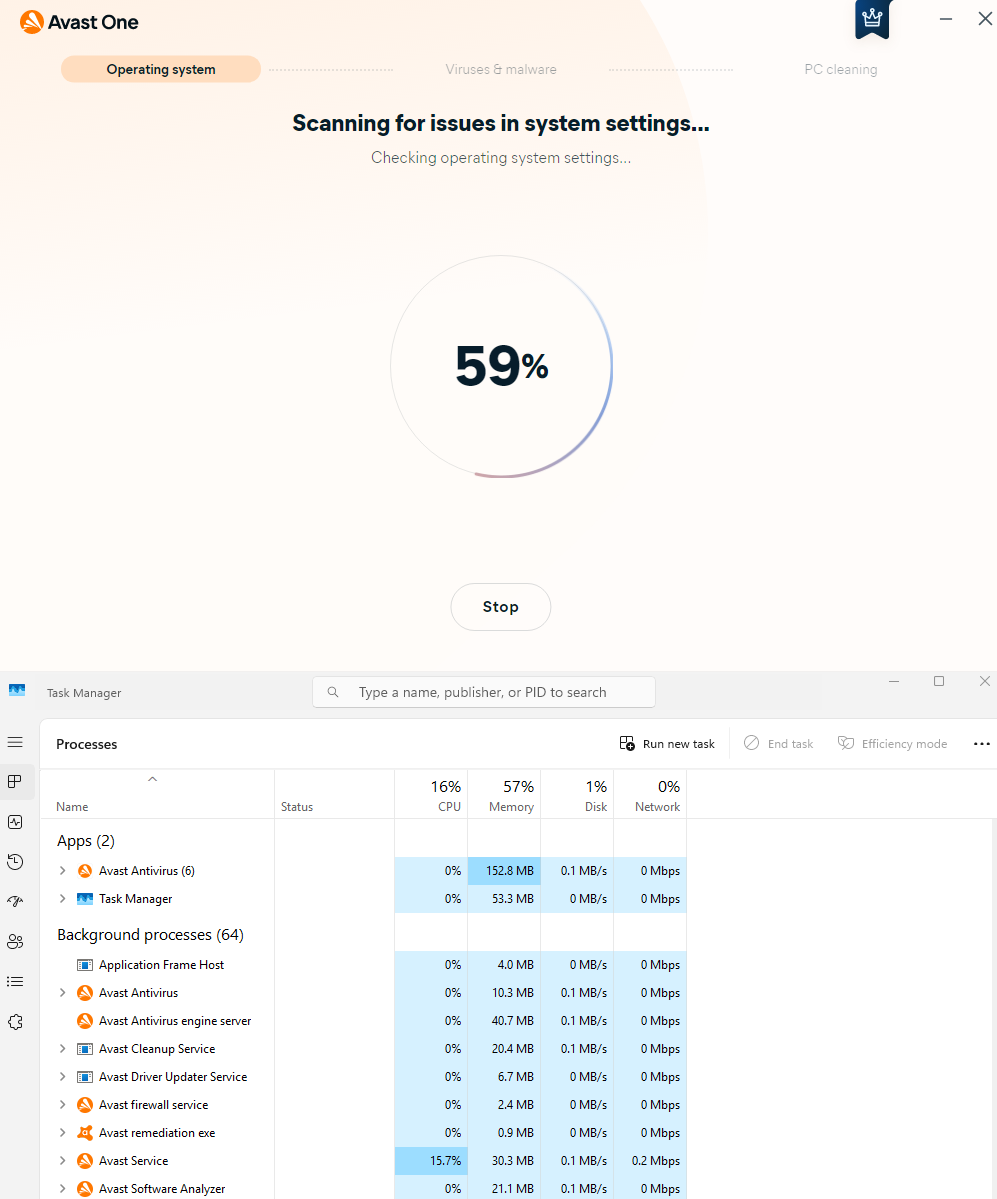
Task: Expand Avast remediation exe row
Action: [x=63, y=1132]
